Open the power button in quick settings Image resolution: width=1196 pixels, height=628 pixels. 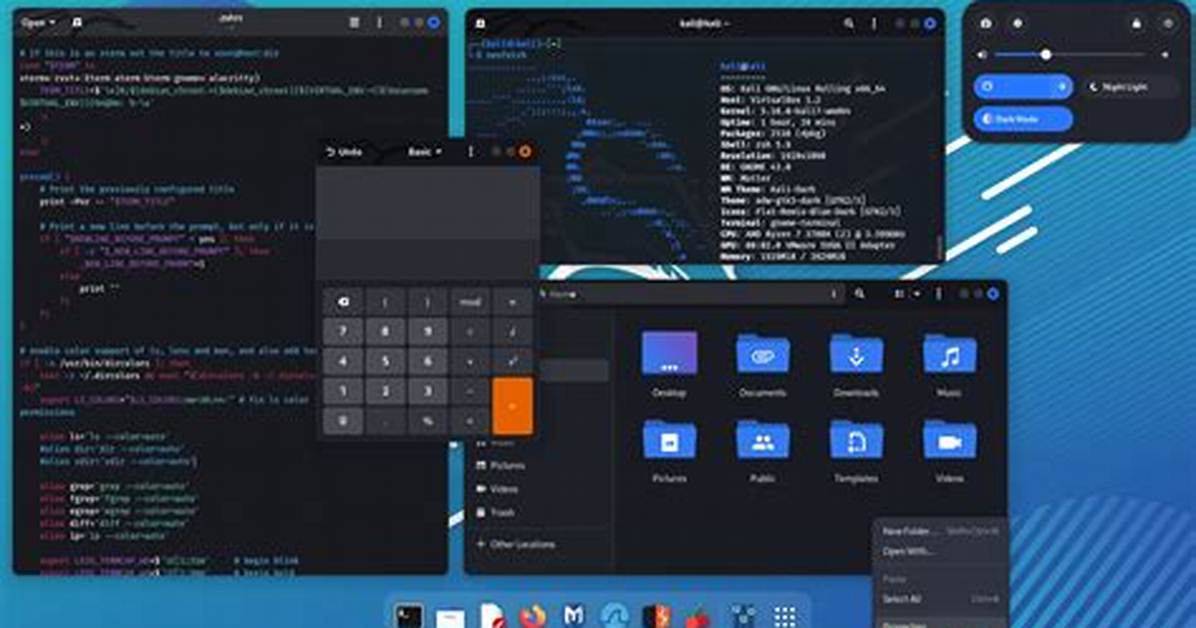(1168, 24)
